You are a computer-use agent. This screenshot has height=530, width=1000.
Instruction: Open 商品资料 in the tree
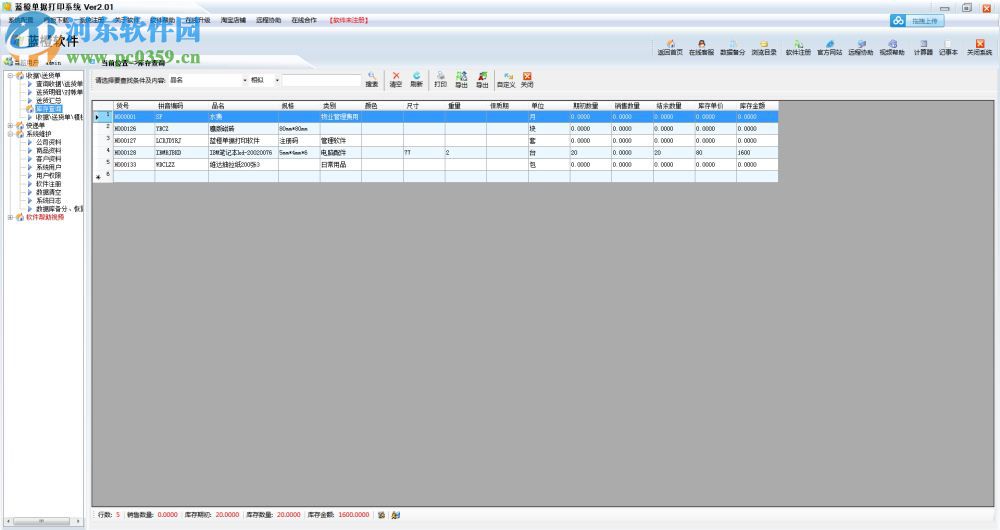pos(48,151)
